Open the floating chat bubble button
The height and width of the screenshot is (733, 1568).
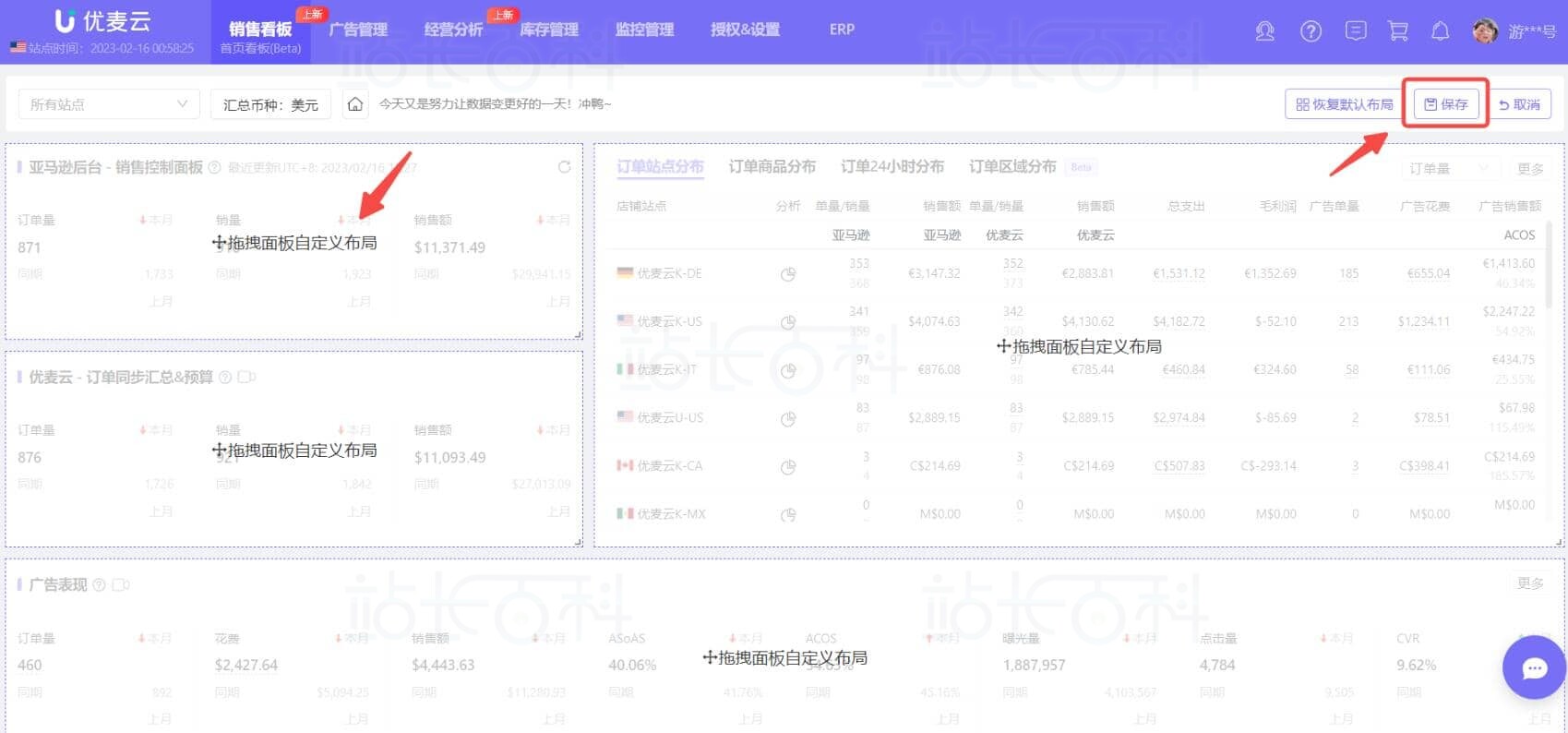click(1534, 667)
